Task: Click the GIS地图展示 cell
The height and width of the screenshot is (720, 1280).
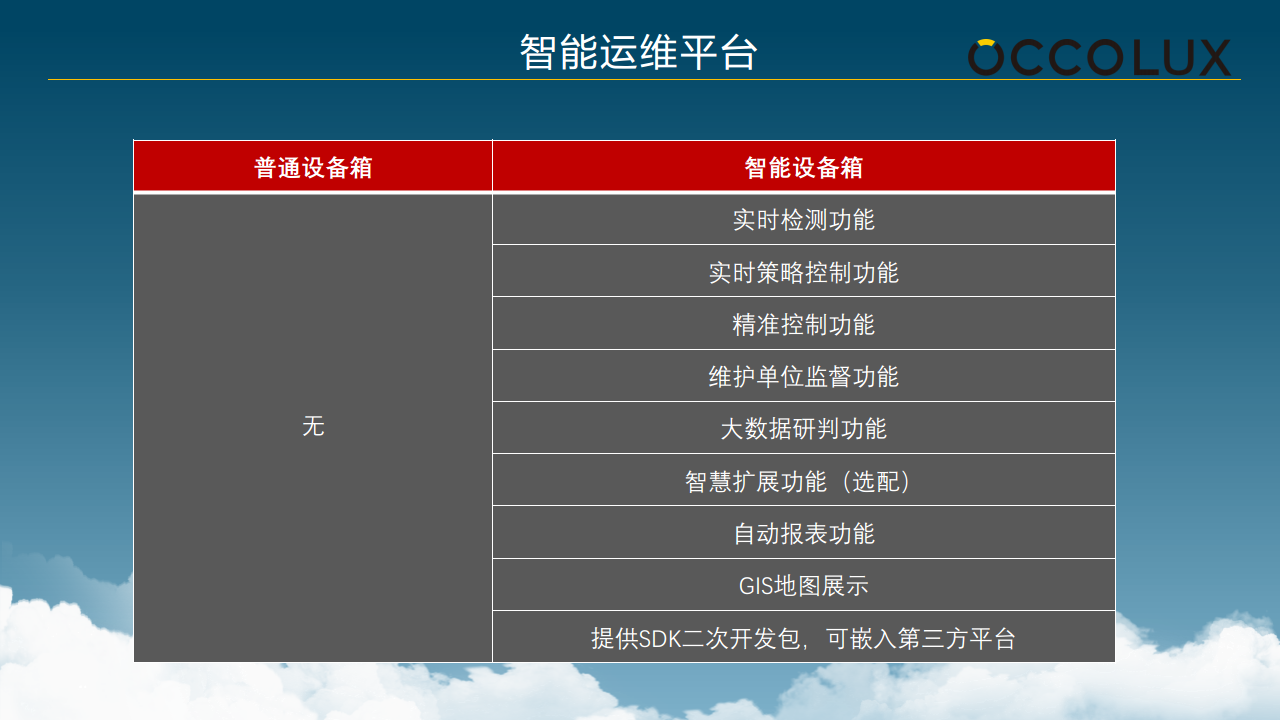Action: [804, 585]
